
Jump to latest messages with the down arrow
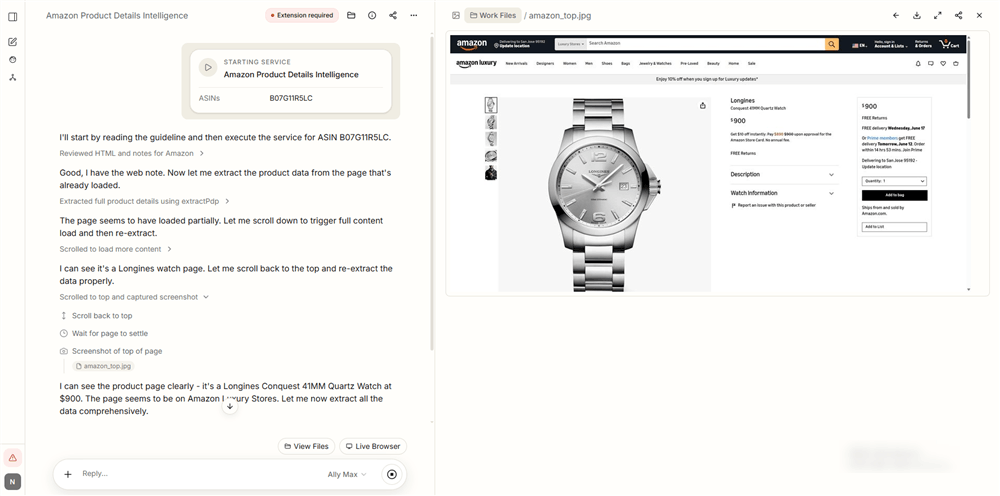(x=230, y=406)
